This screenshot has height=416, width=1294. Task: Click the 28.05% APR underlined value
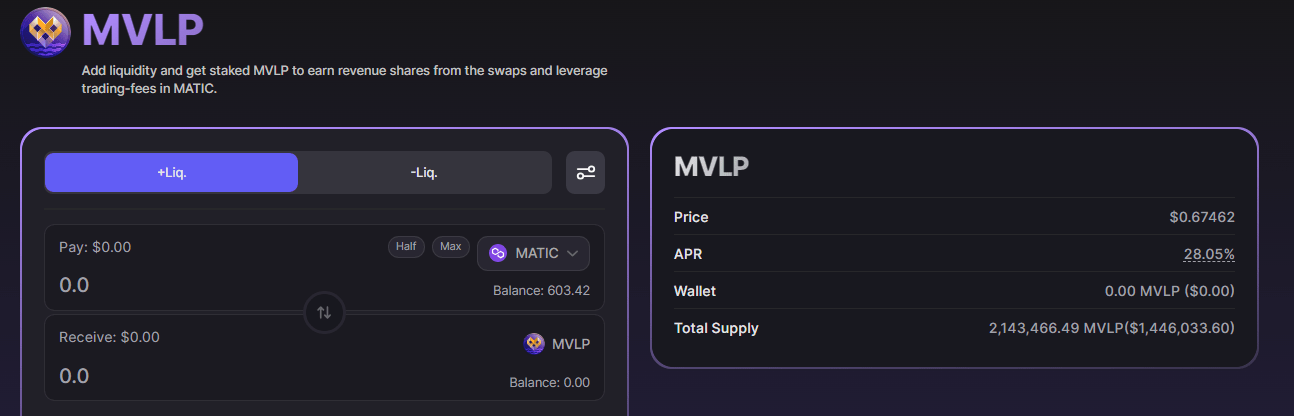pos(1209,254)
